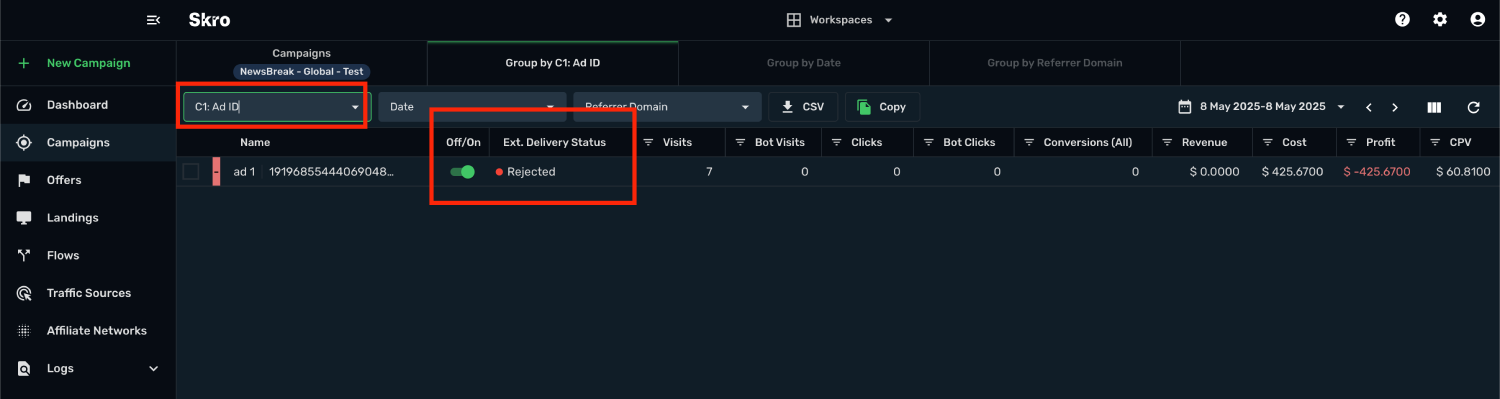Viewport: 1500px width, 399px height.
Task: Open the column settings icon
Action: click(1434, 107)
